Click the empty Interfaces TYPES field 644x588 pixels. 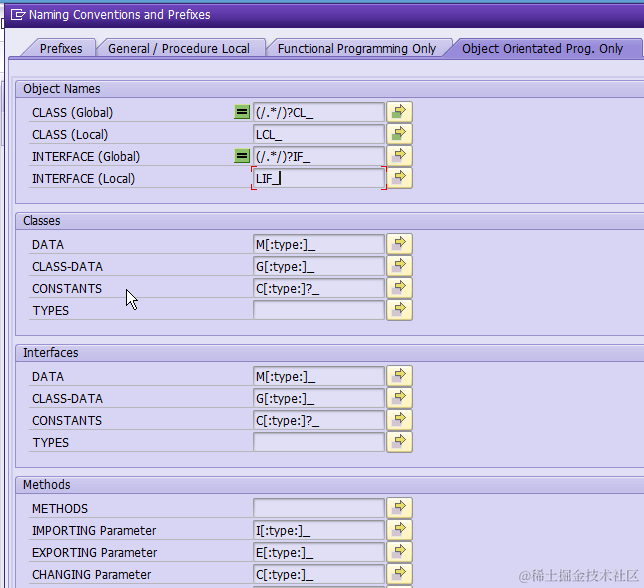click(x=319, y=442)
